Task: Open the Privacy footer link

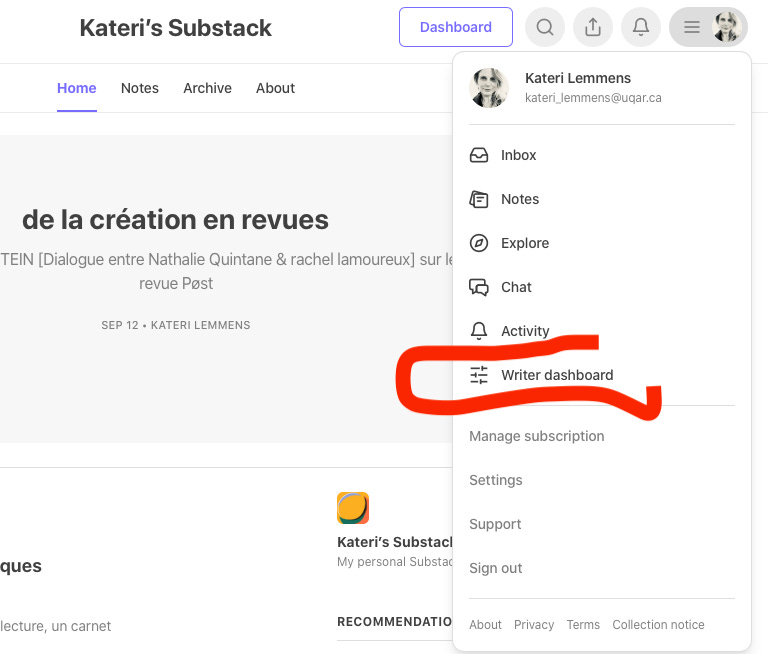Action: [534, 625]
